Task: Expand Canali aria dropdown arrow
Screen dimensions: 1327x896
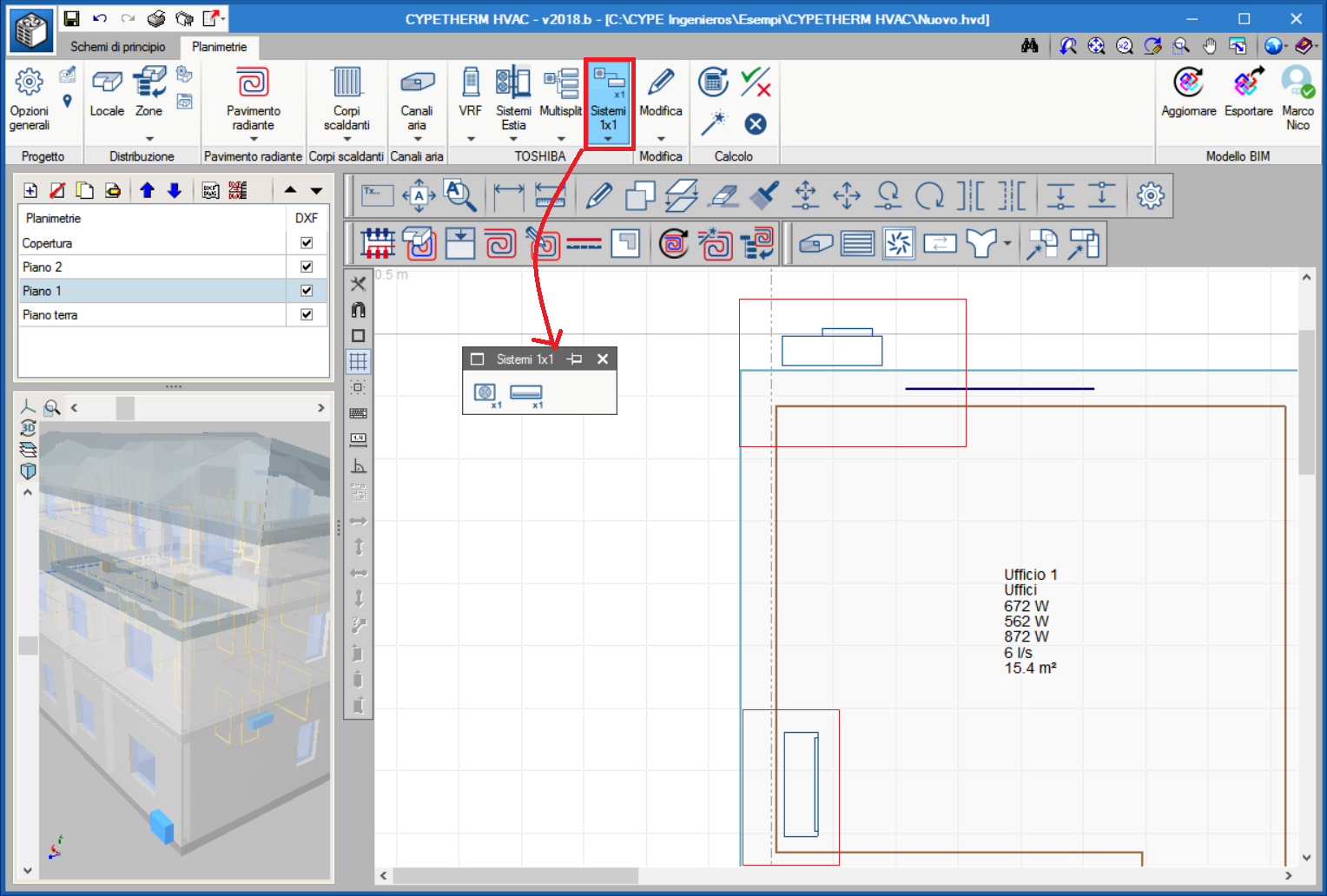Action: tap(417, 139)
